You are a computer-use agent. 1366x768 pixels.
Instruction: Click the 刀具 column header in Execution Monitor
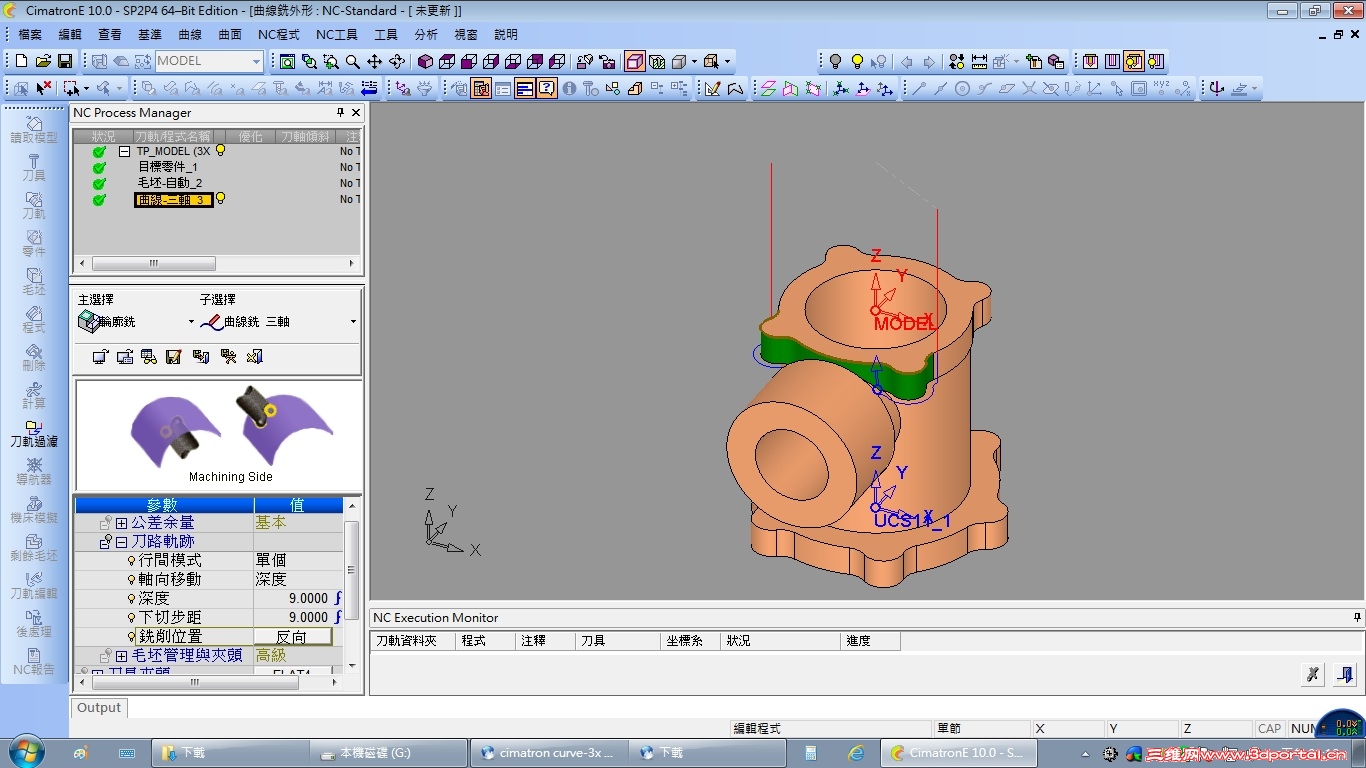618,641
